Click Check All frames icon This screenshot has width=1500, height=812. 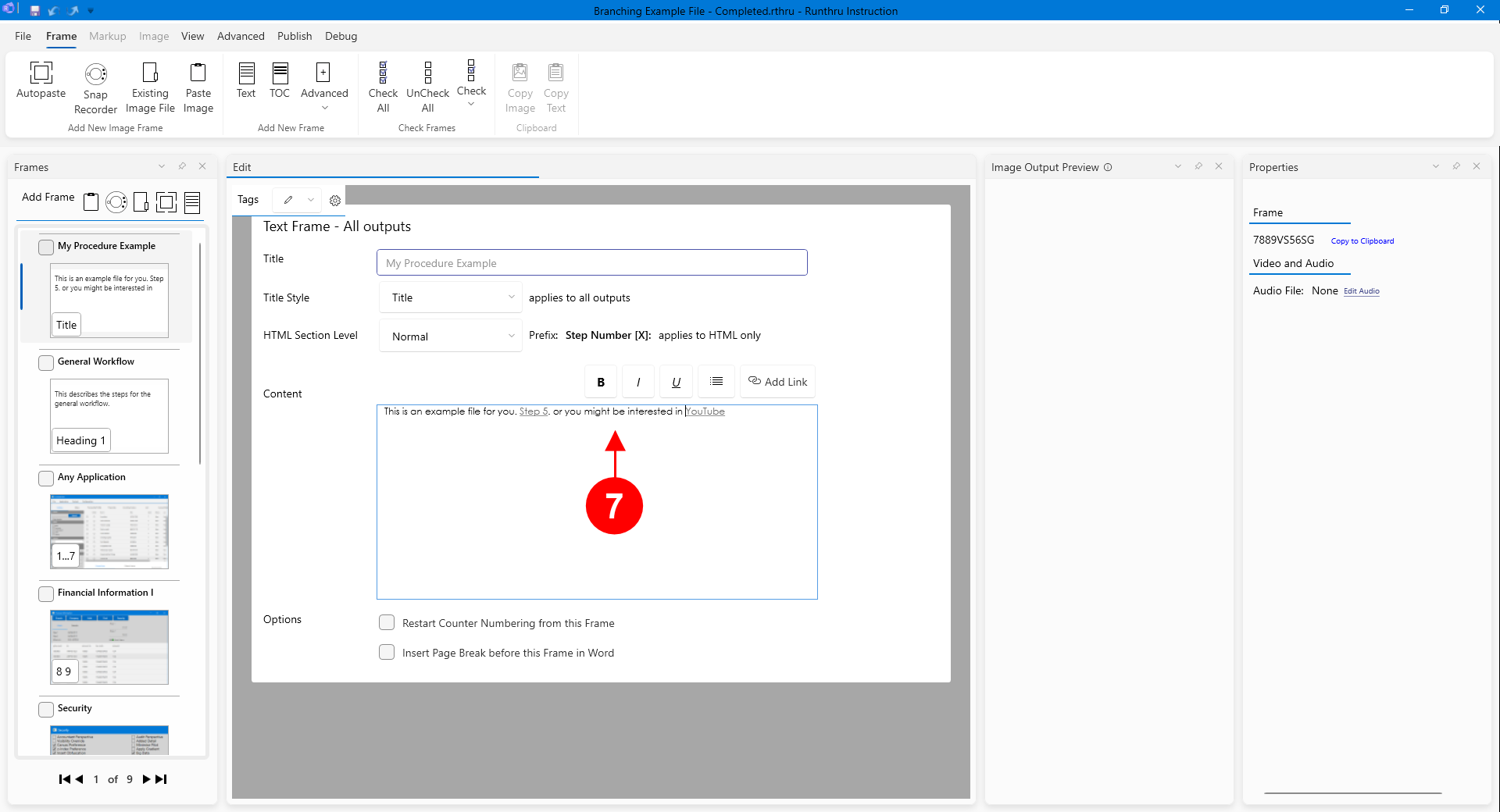pos(383,73)
